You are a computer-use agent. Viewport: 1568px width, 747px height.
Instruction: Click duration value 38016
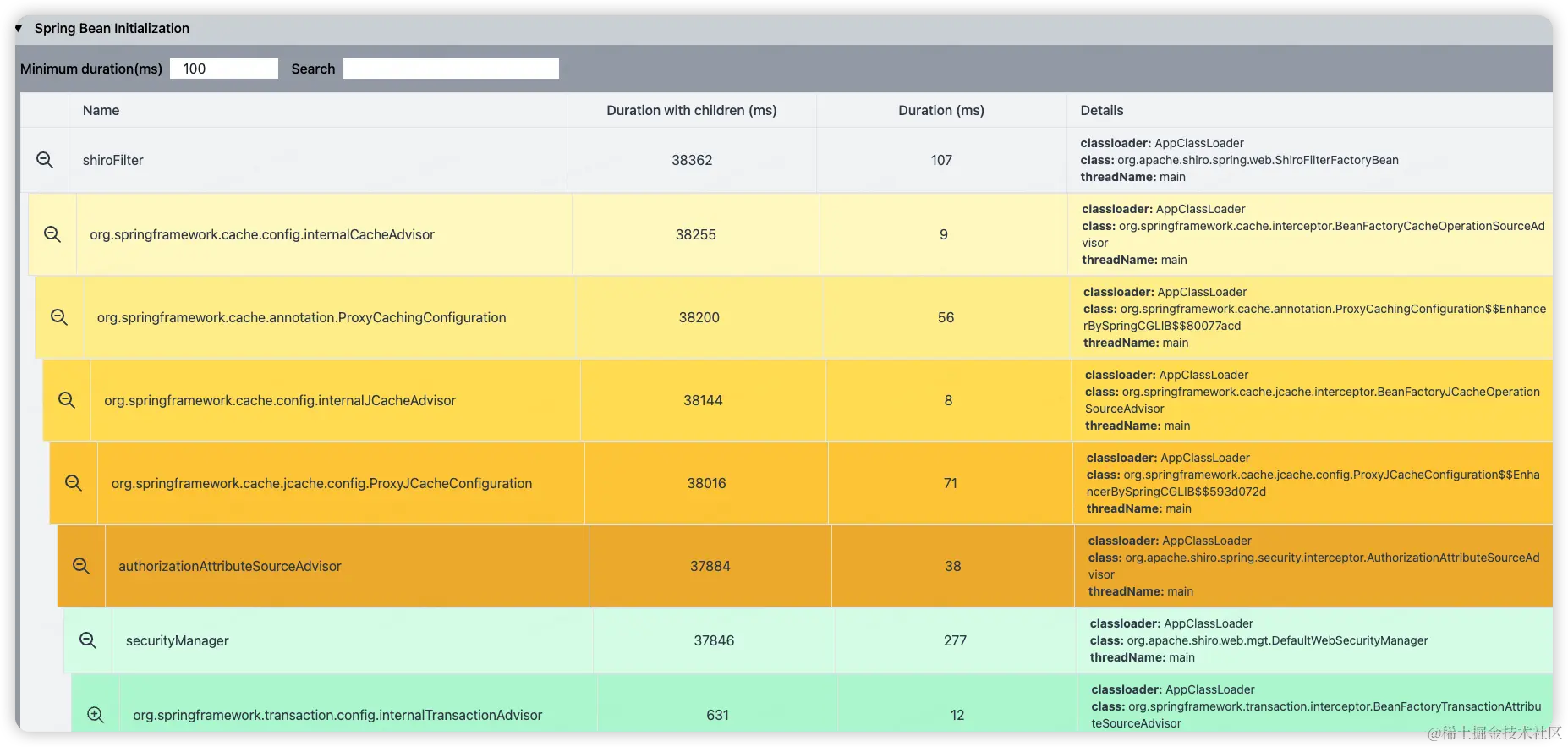click(x=706, y=483)
